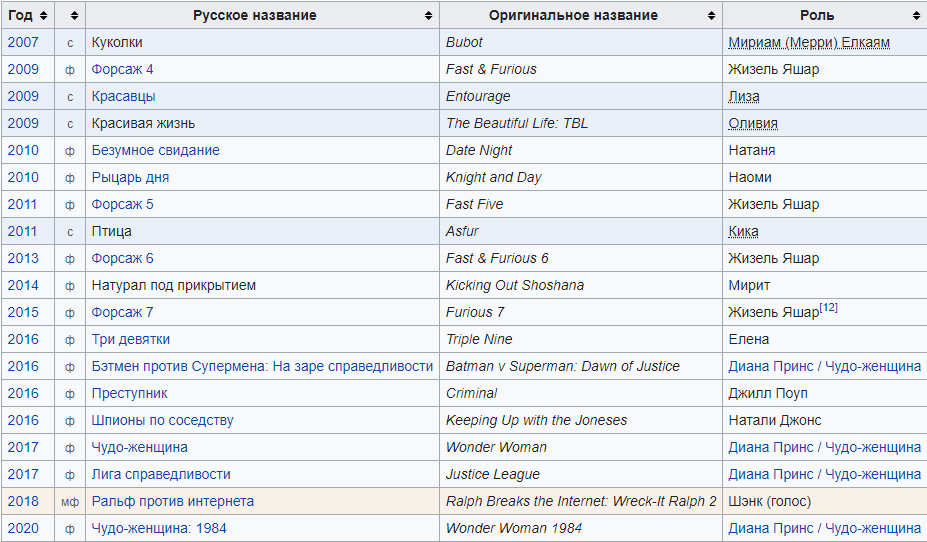The image size is (927, 542).
Task: Click original title The Beautiful Life: TBL
Action: pyautogui.click(x=517, y=124)
